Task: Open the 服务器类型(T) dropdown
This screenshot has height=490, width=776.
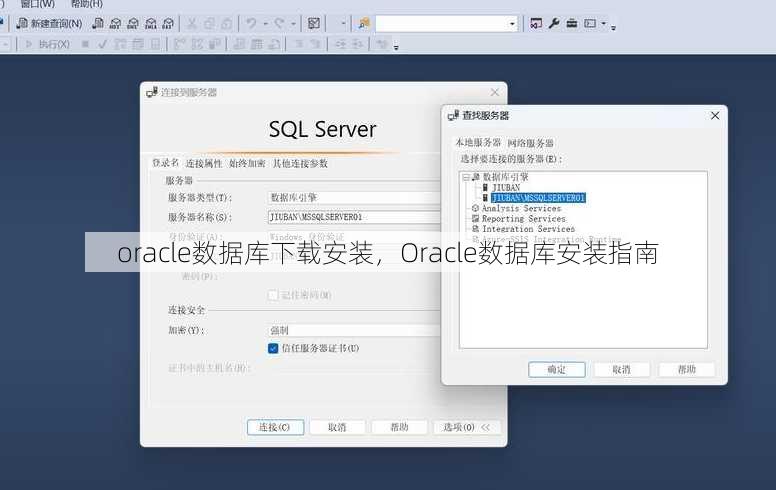Action: click(354, 197)
